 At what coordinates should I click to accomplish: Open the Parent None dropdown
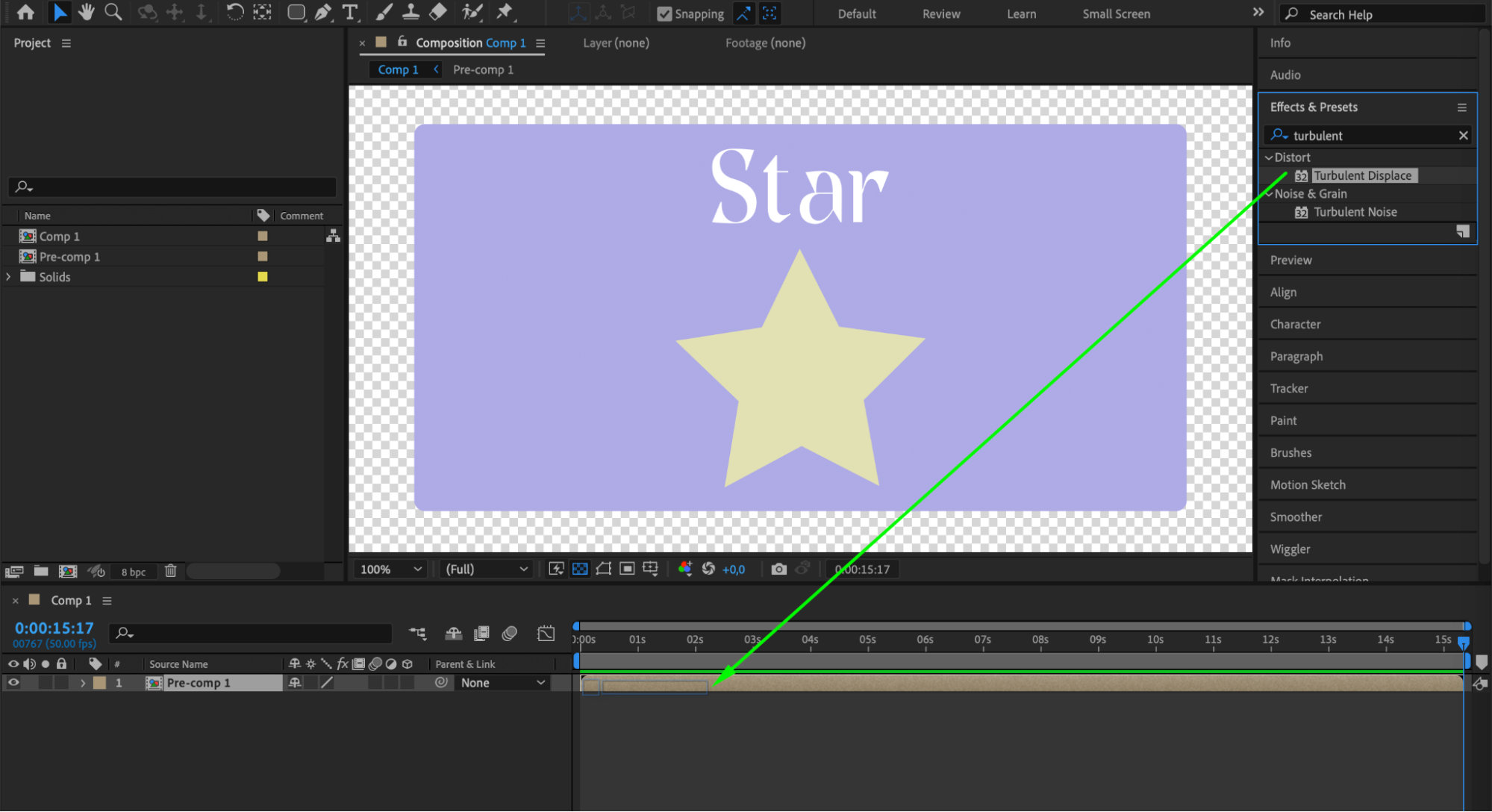pos(502,683)
